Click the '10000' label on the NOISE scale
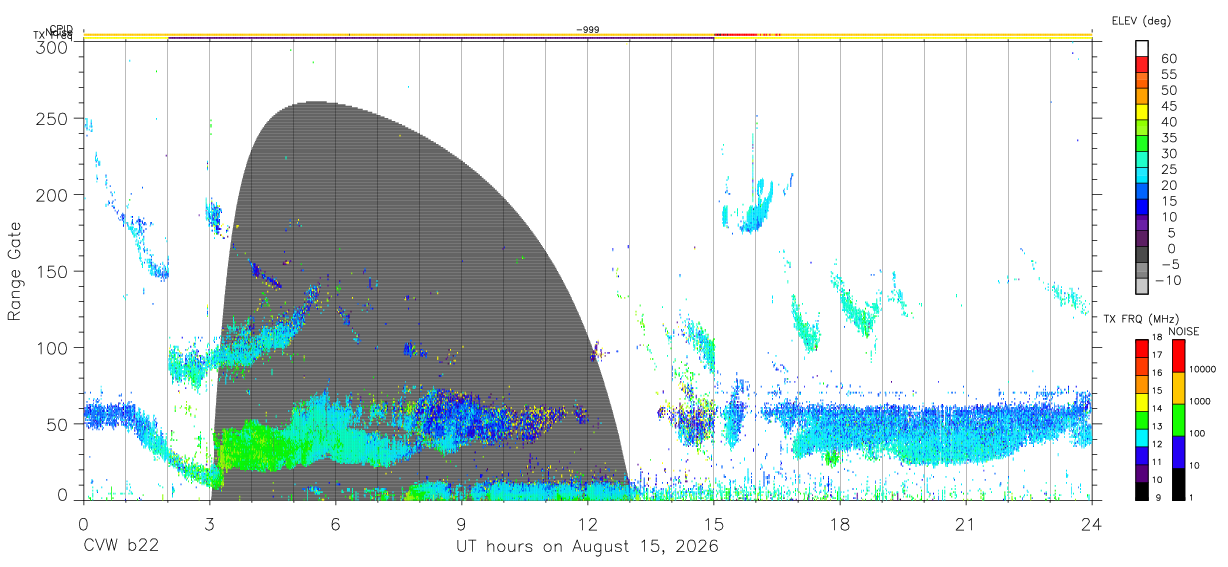Image resolution: width=1228 pixels, height=567 pixels. (1204, 370)
